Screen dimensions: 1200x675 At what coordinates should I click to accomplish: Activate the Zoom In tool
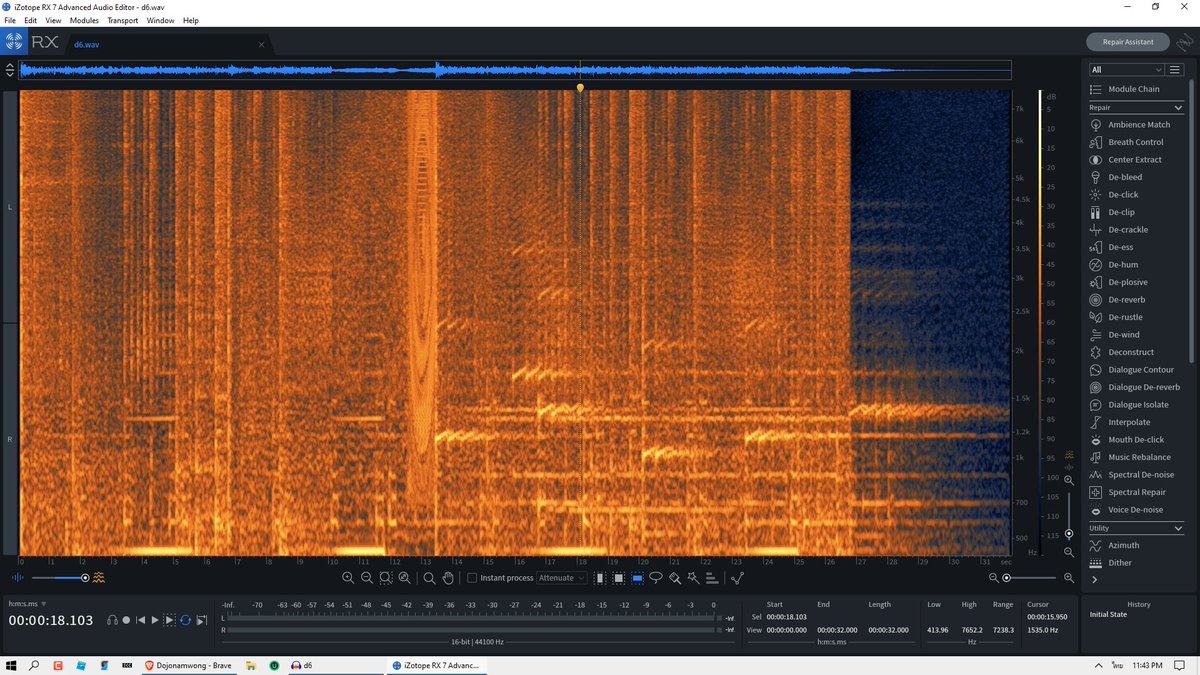[x=348, y=577]
